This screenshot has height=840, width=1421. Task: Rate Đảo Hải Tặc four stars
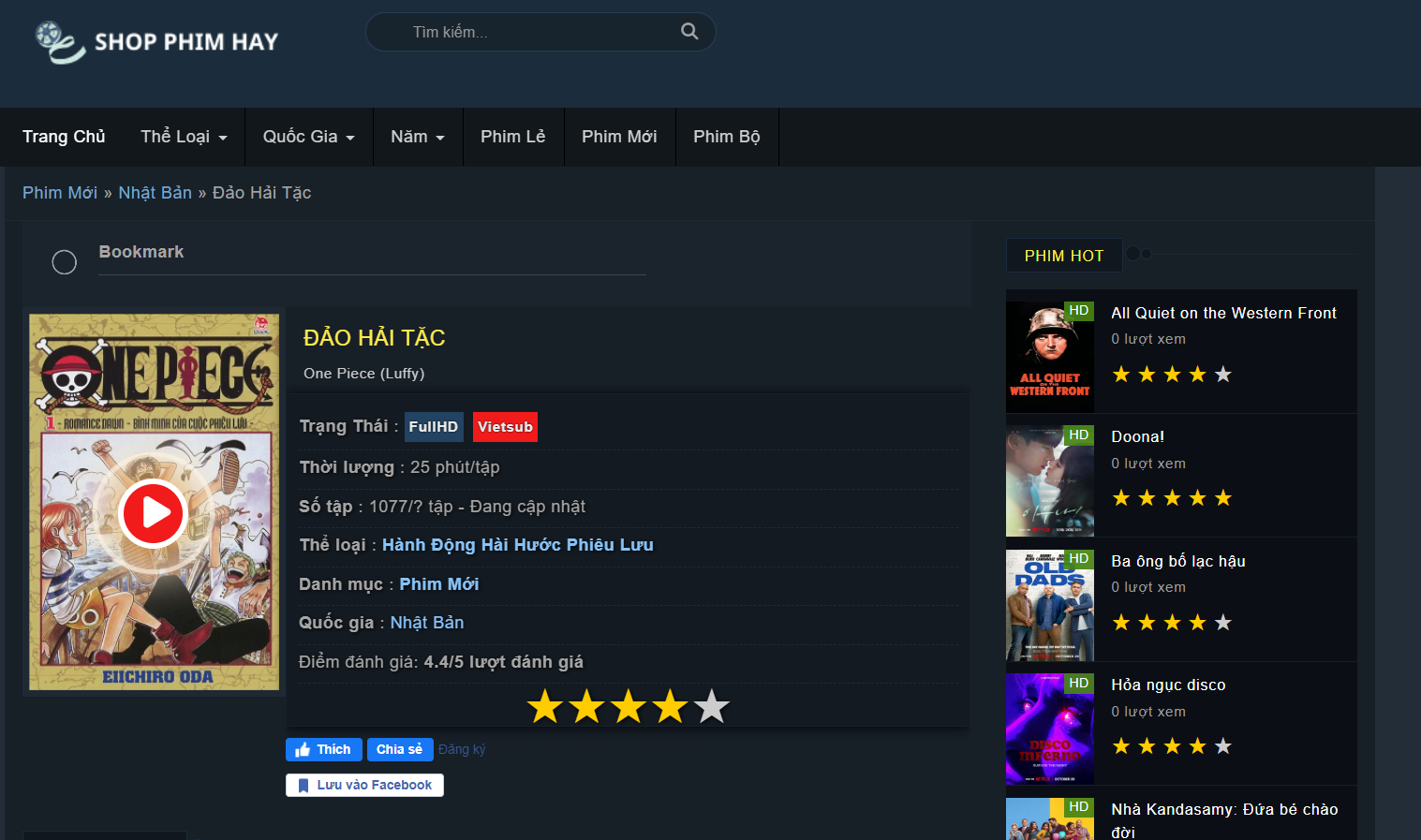click(670, 707)
